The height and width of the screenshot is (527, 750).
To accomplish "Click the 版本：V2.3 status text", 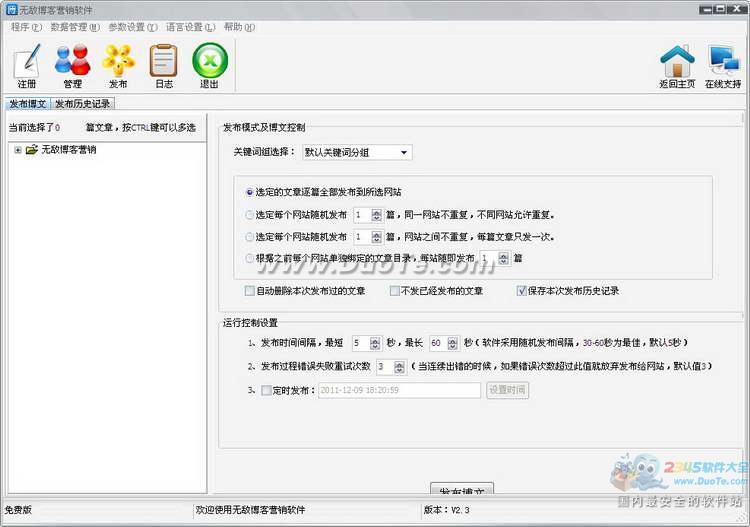I will click(x=446, y=510).
